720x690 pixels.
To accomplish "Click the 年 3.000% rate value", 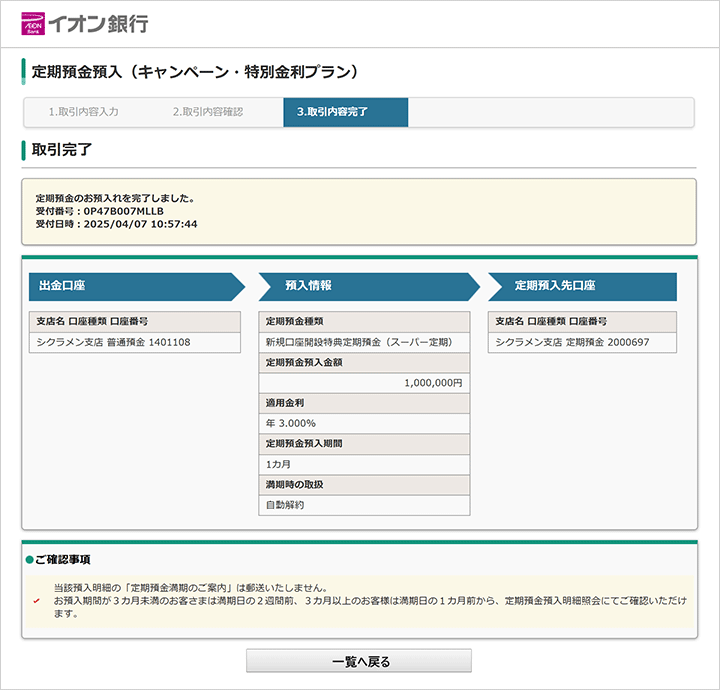I will point(291,423).
